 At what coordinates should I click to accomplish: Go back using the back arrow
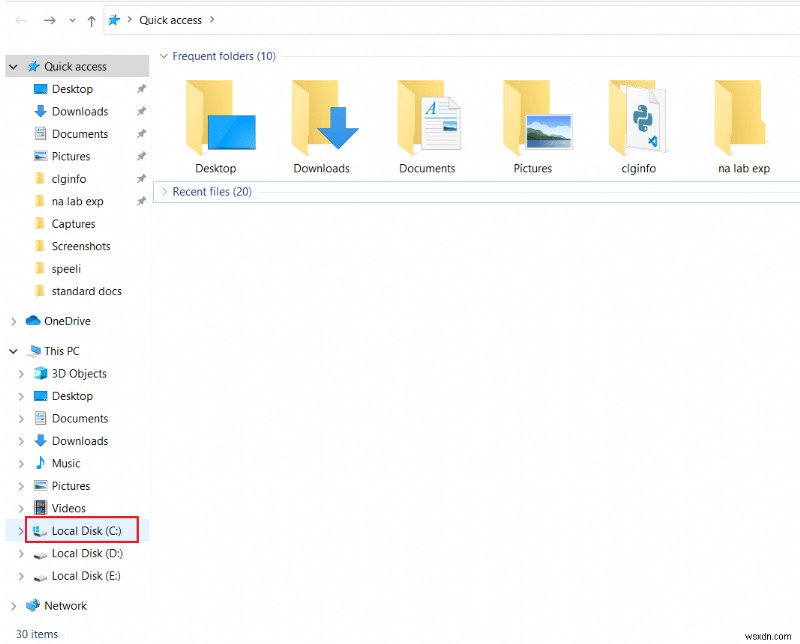(x=21, y=20)
